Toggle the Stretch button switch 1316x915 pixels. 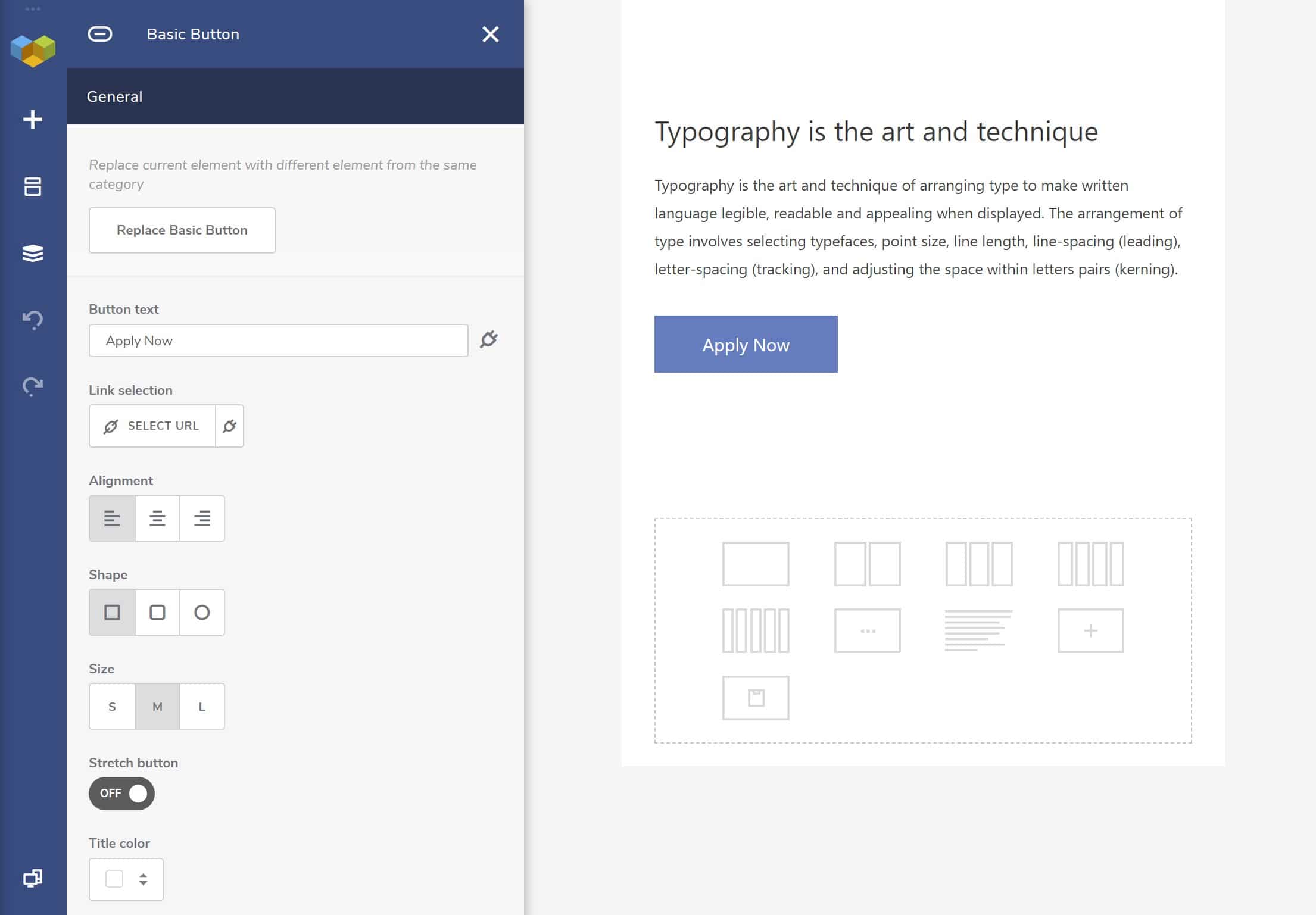[122, 794]
